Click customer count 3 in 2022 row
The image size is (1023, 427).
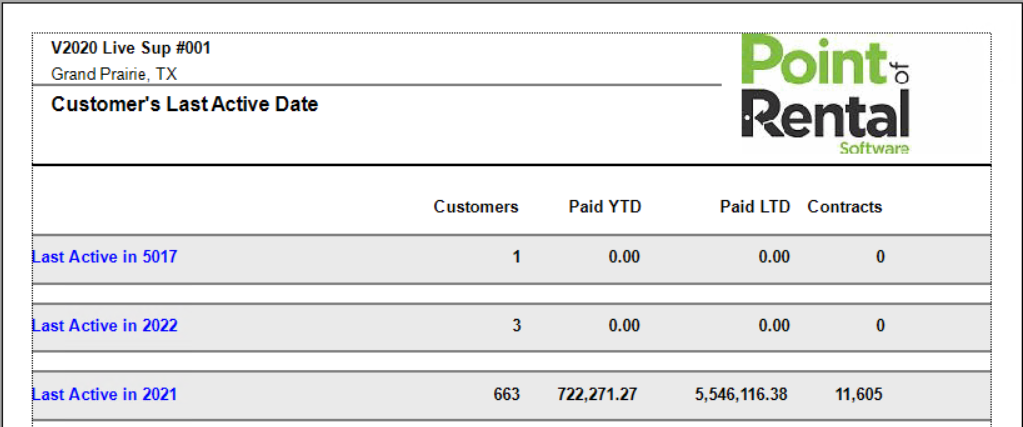tap(516, 326)
